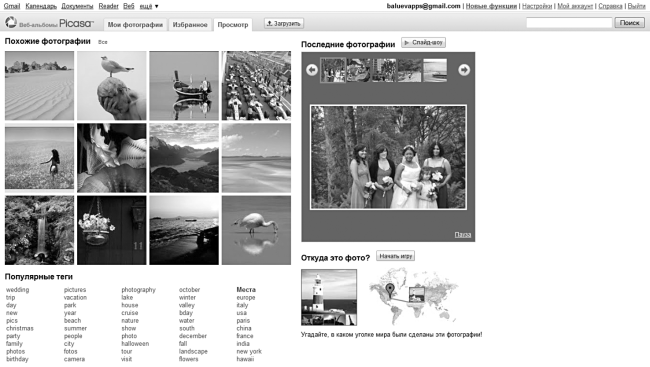Viewport: 650px width, 367px height.
Task: Open Reader link in top bar
Action: pos(109,6)
